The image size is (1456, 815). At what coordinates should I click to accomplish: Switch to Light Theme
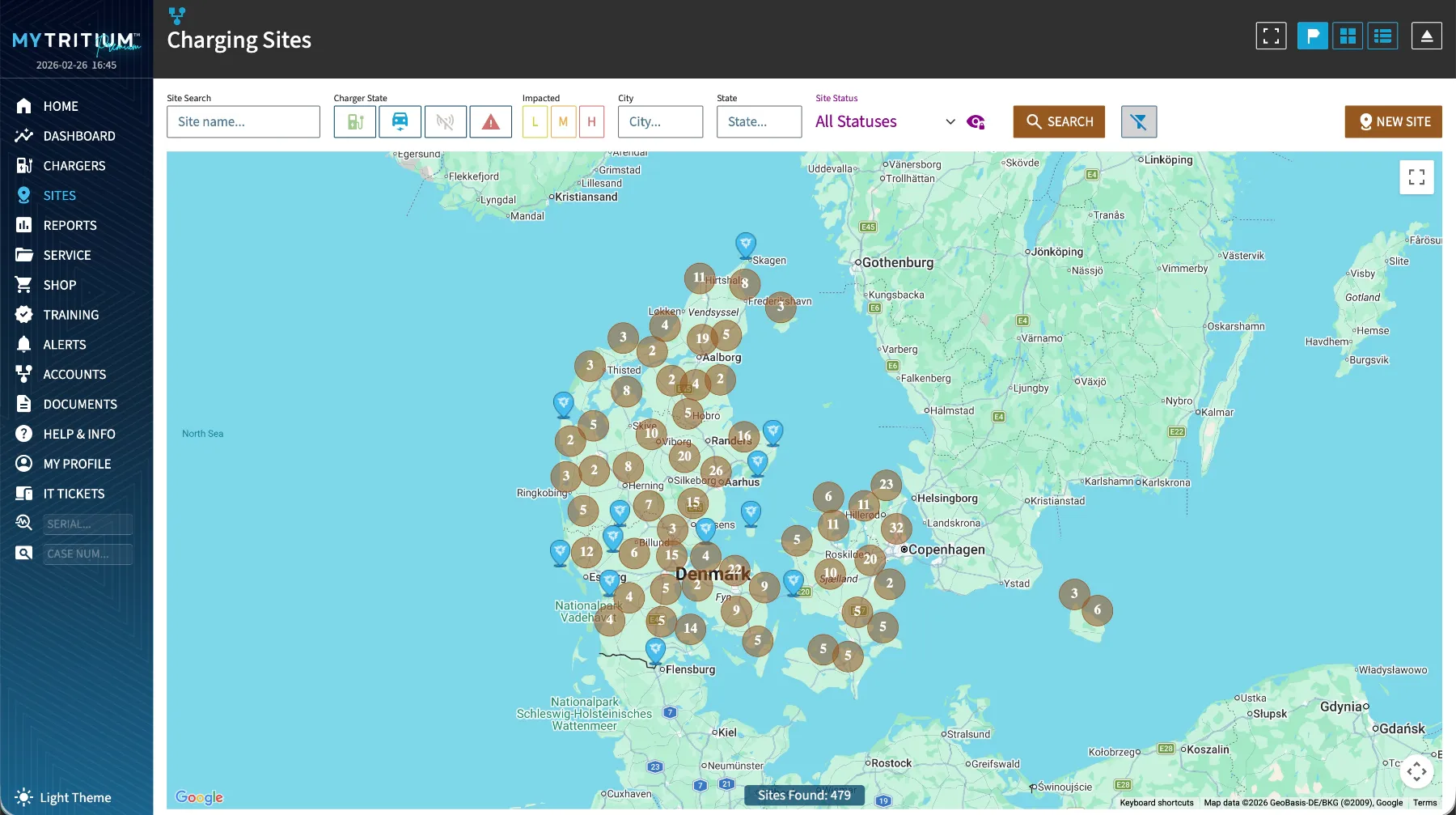click(x=63, y=797)
